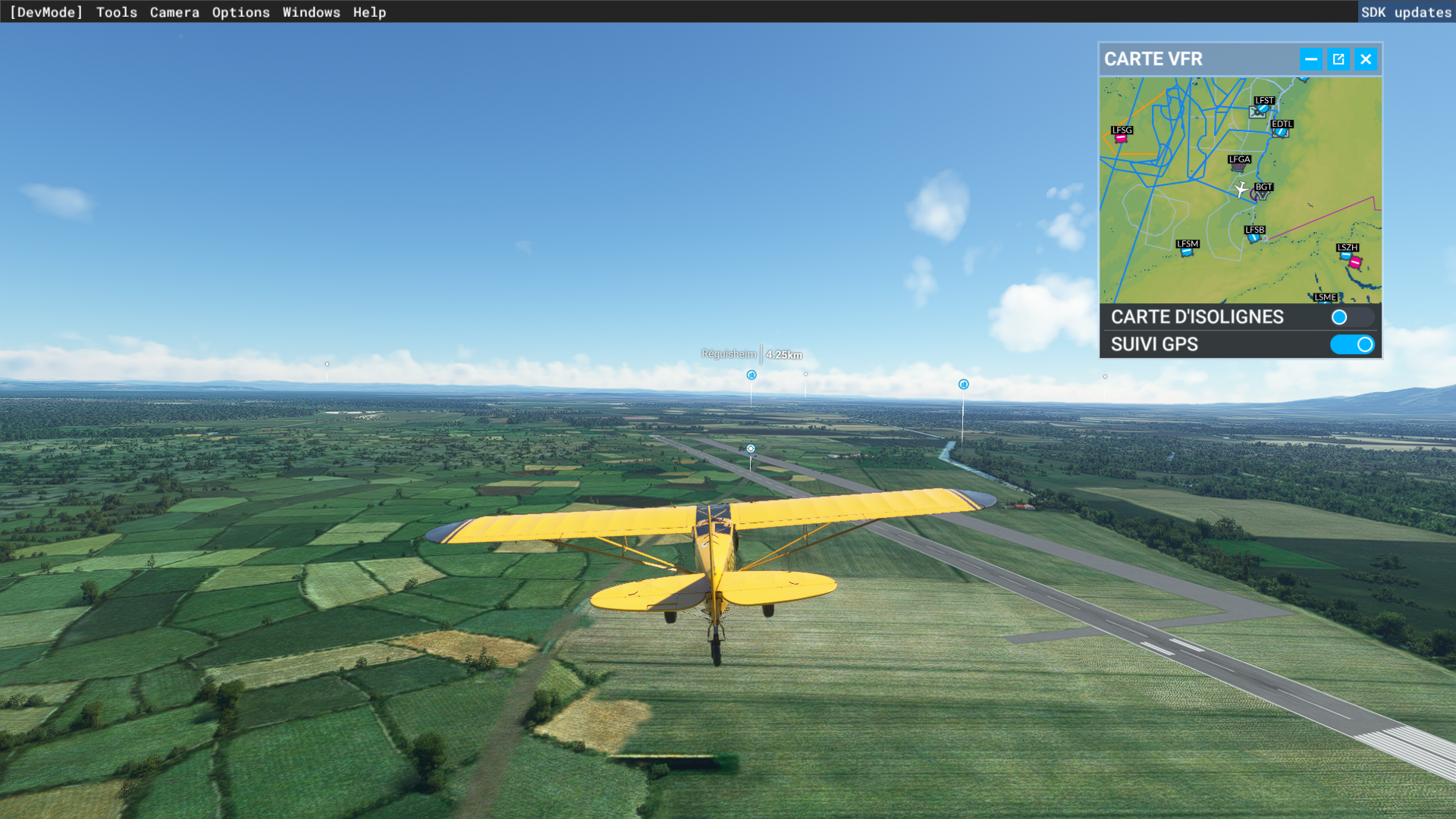Click the Réguisheim point-of-interest marker
Screen dimensions: 1456x819
tap(752, 375)
